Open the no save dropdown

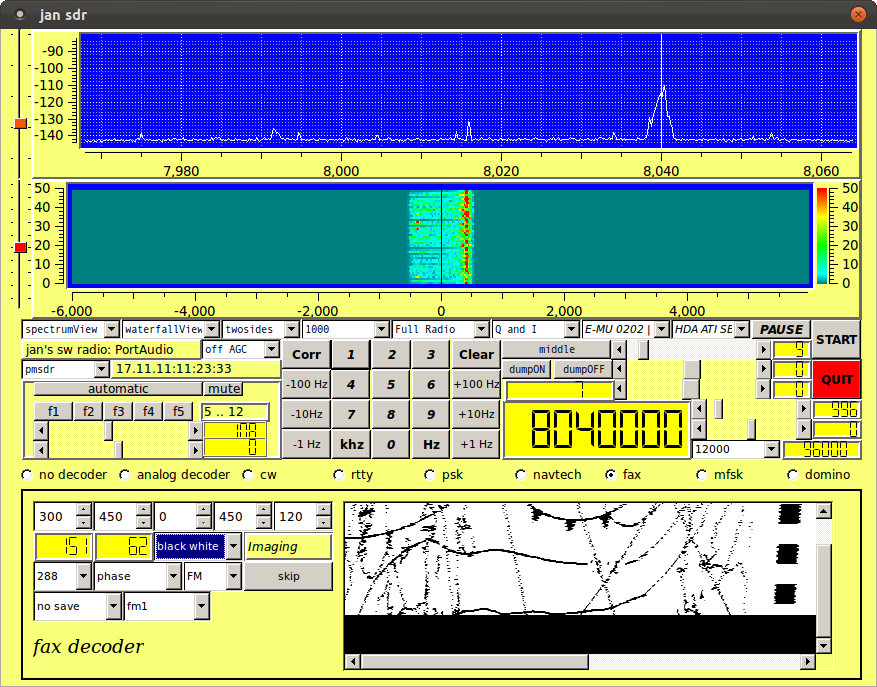(x=77, y=606)
